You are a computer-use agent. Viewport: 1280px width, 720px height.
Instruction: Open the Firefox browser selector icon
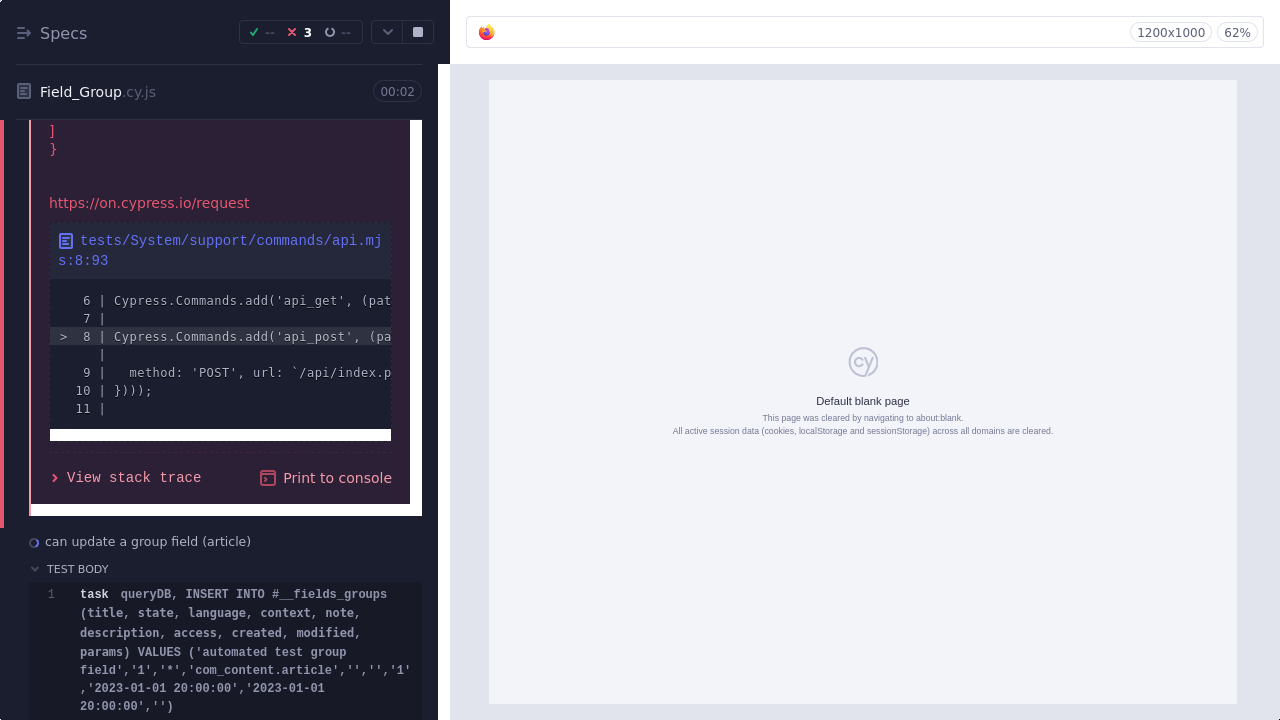(487, 32)
